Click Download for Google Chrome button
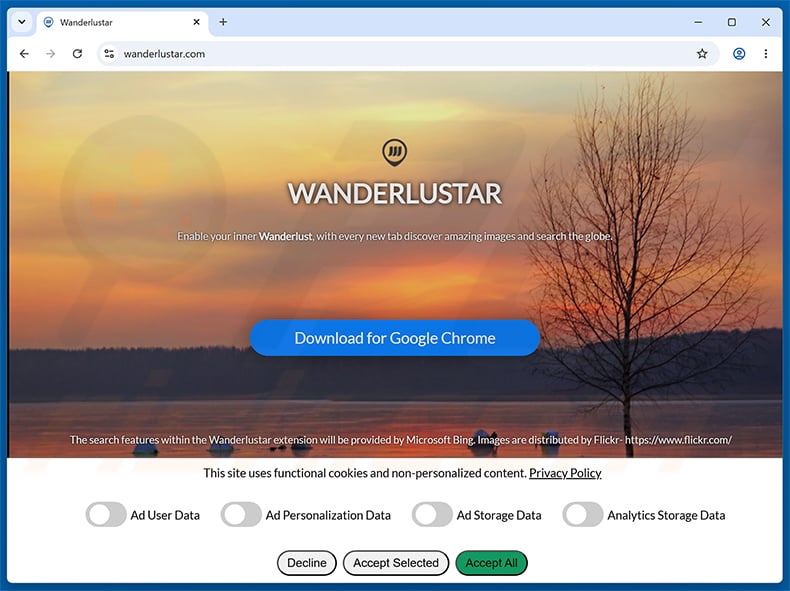Viewport: 790px width, 591px height. click(394, 338)
